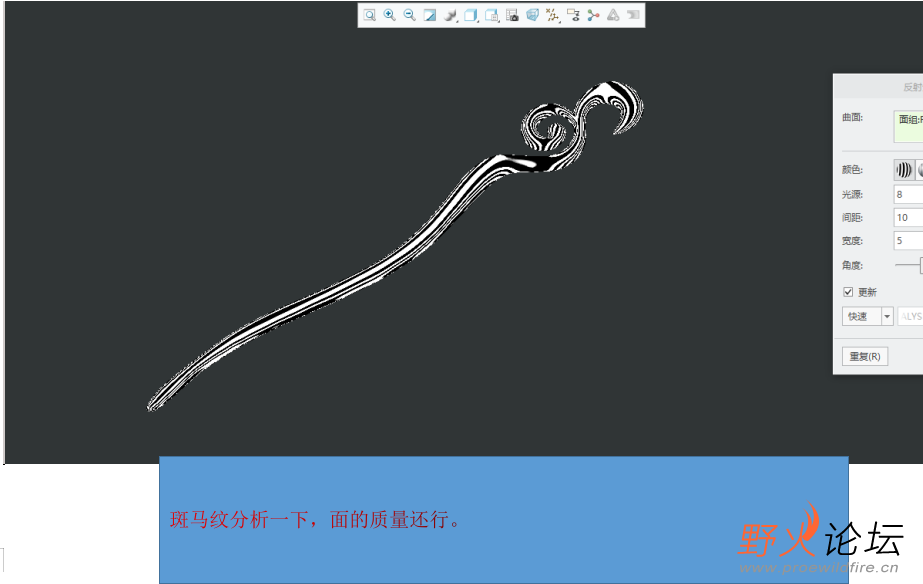Toggle the spin center icon
Viewport: 923px width, 584px height.
coord(593,15)
